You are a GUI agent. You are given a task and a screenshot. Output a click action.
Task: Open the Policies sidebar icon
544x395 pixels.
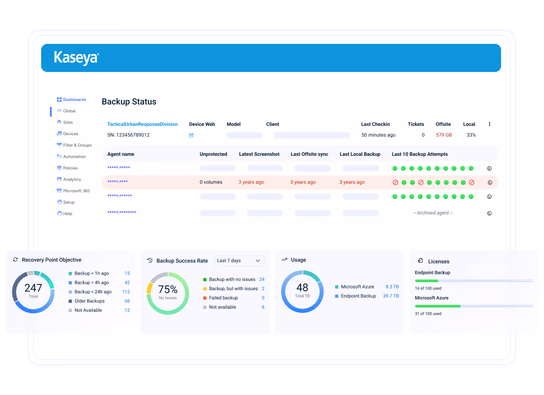click(59, 168)
